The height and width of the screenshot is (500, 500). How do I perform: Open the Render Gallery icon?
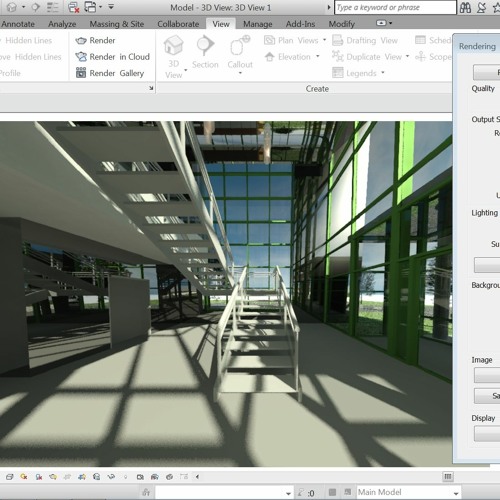tap(81, 73)
